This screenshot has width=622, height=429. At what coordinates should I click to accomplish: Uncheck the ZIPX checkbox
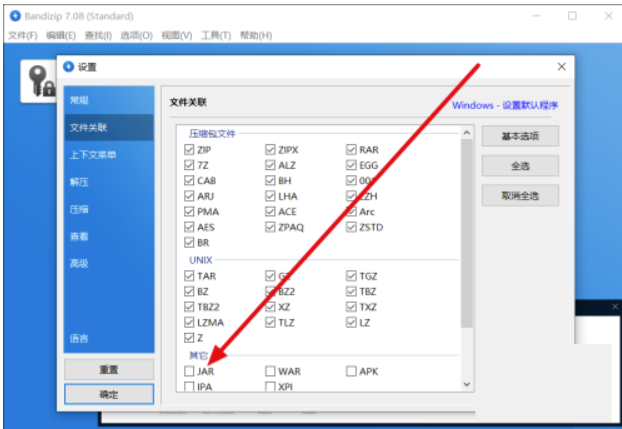pos(270,150)
